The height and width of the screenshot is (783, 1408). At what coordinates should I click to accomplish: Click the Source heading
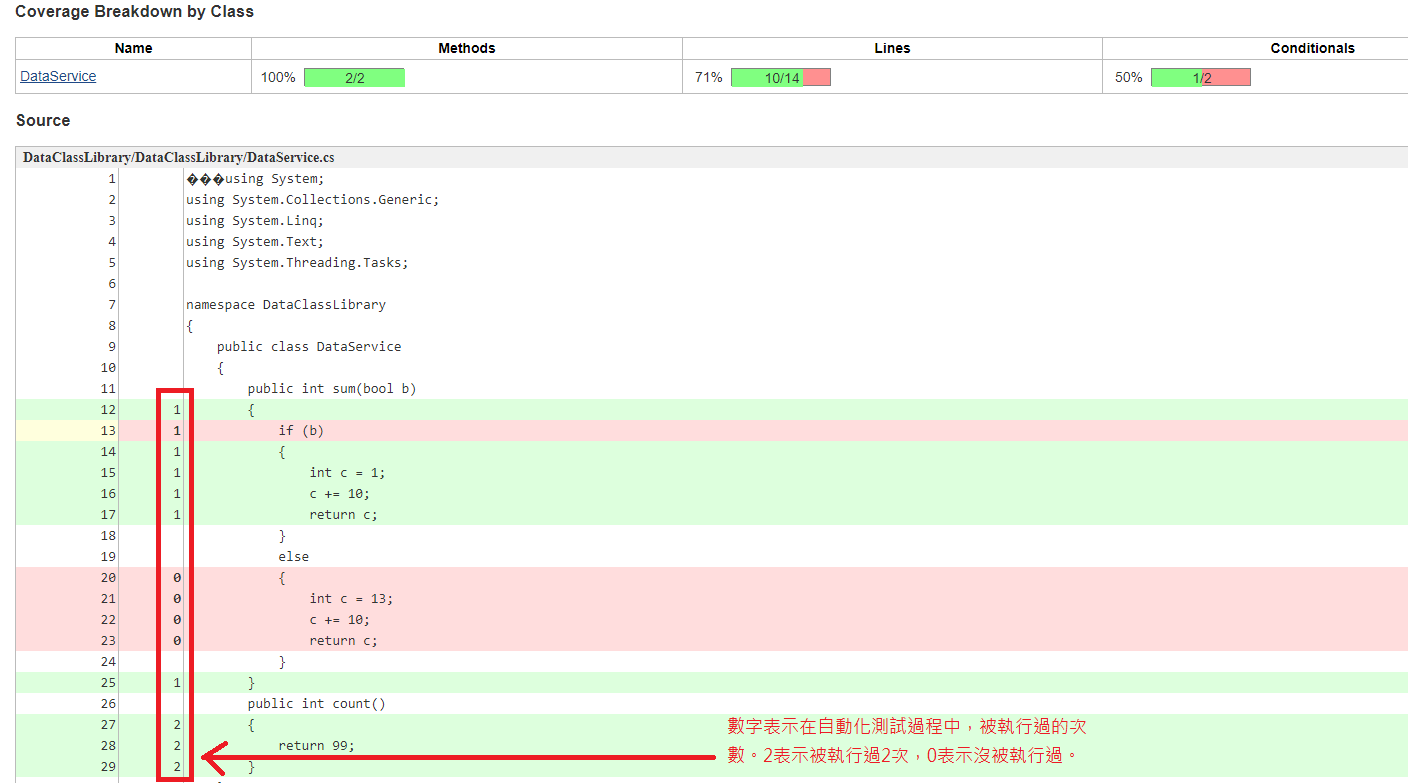pos(43,120)
